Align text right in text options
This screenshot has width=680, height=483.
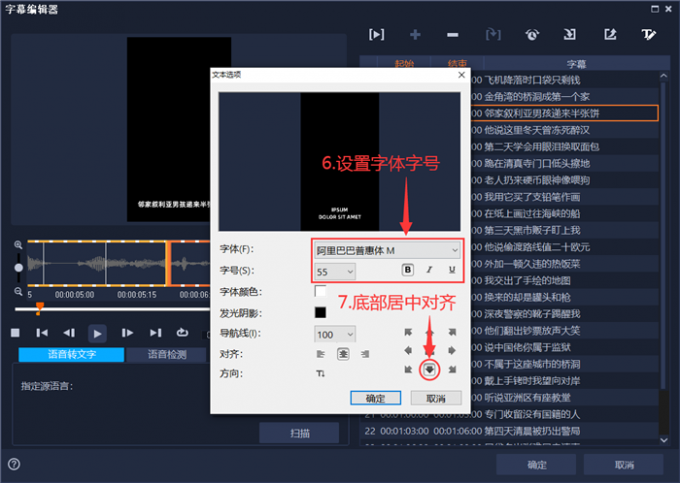pos(365,354)
